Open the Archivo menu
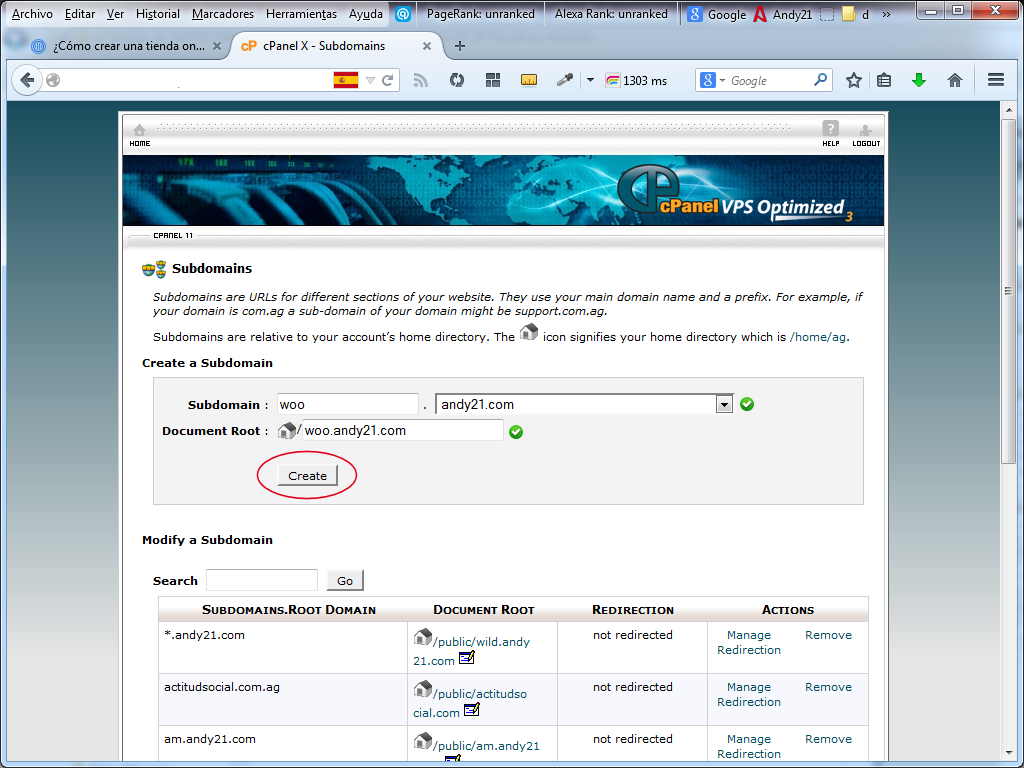This screenshot has width=1024, height=768. point(32,14)
